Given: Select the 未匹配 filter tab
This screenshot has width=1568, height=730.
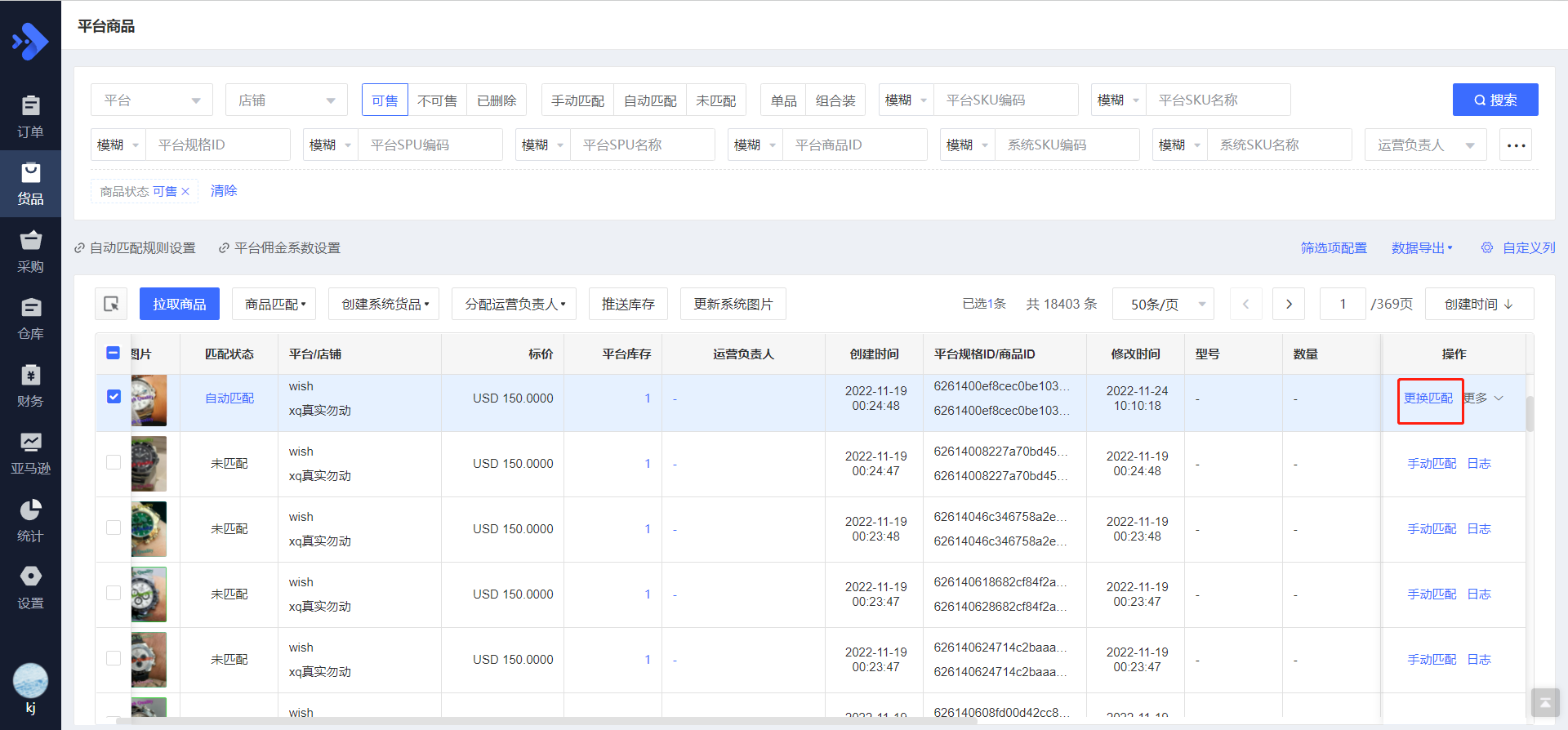Looking at the screenshot, I should pyautogui.click(x=716, y=100).
